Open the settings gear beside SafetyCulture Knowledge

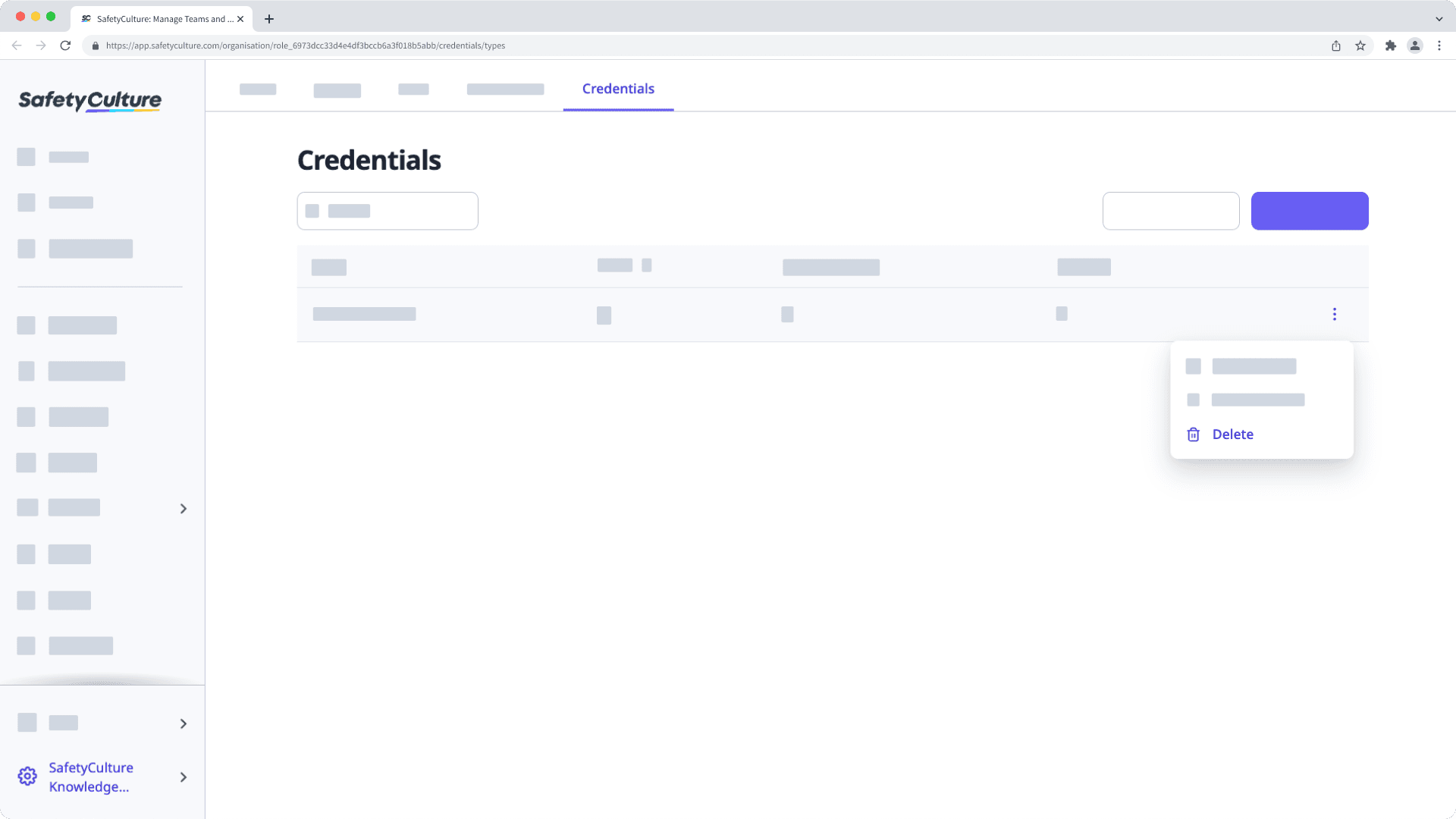27,776
